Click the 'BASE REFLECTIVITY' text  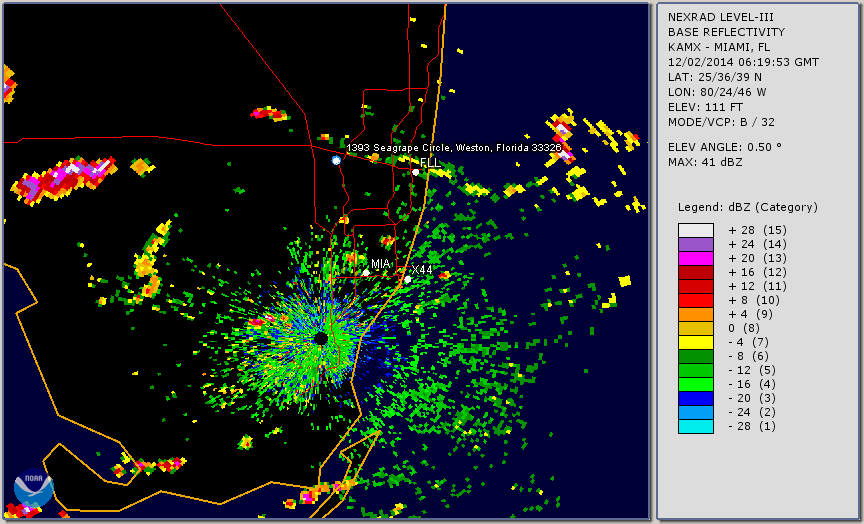(x=726, y=33)
